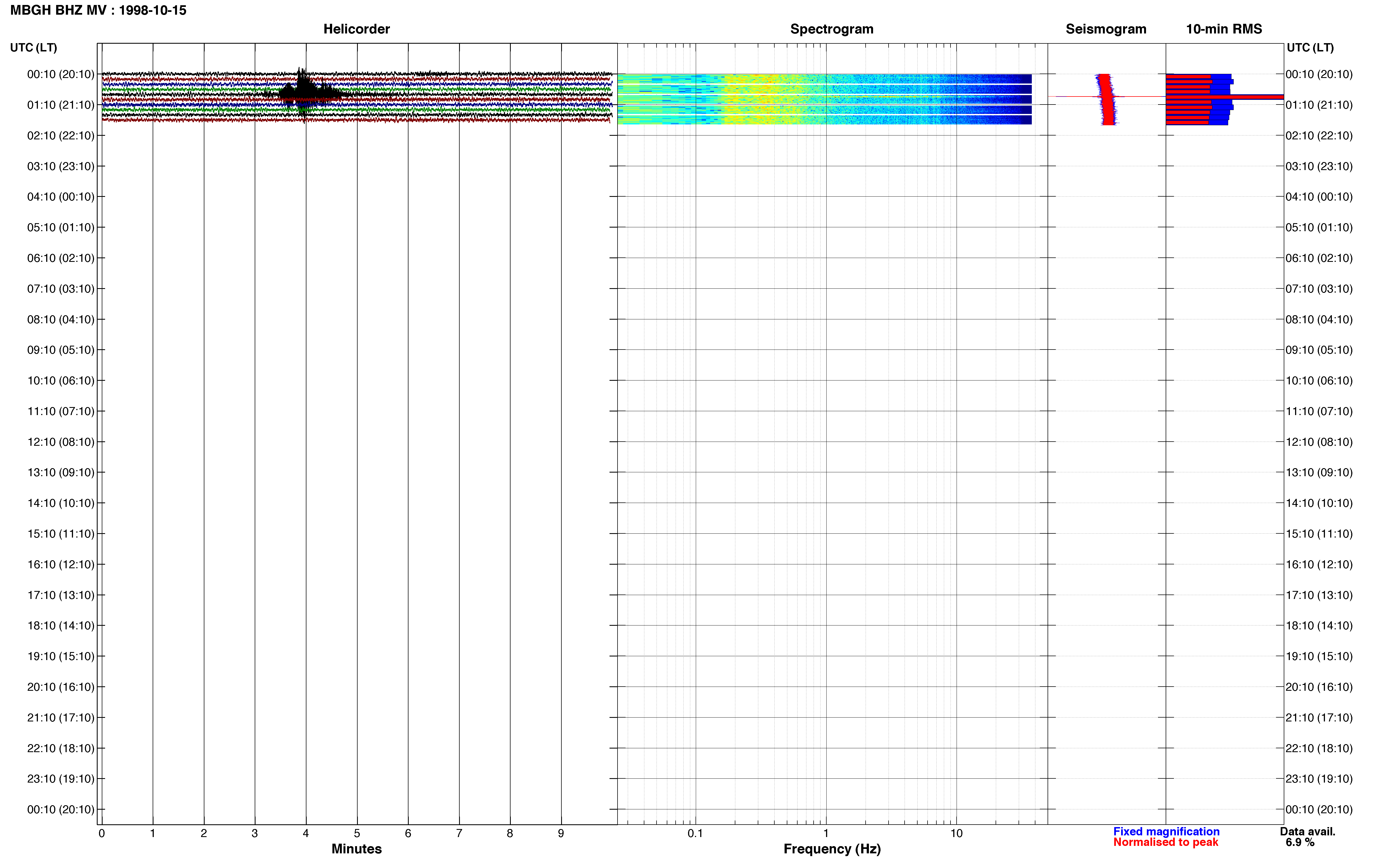Click the '6.9 %' data availability value
1388x868 pixels.
click(x=1300, y=842)
